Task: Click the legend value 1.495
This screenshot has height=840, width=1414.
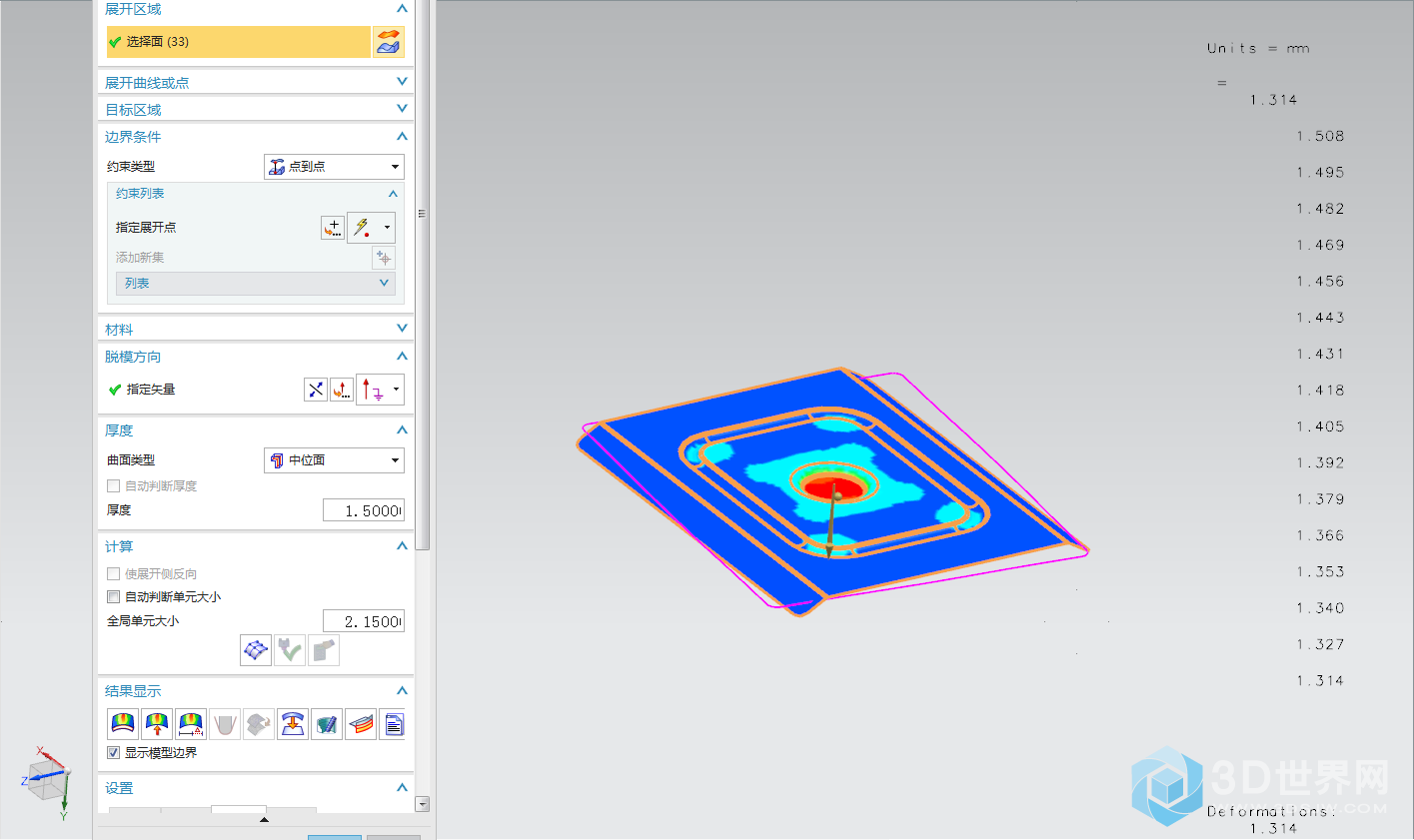Action: 1320,173
